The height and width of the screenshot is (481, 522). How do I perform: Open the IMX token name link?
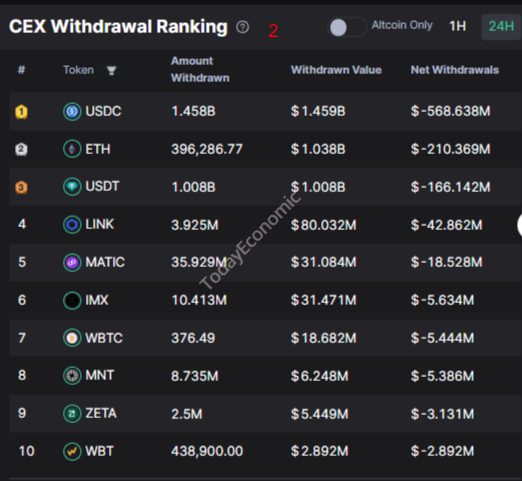pos(97,300)
